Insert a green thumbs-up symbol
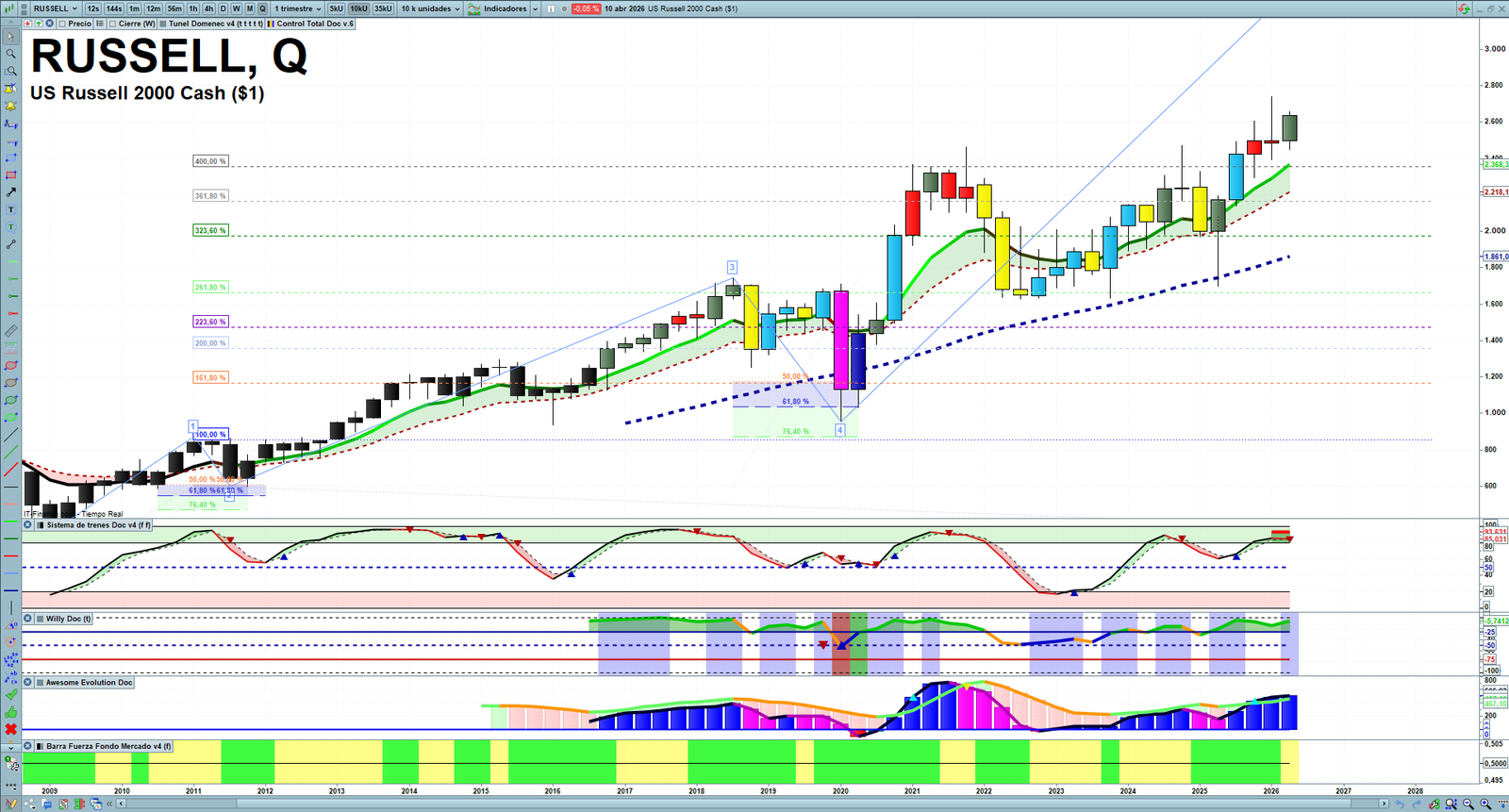 click(10, 712)
